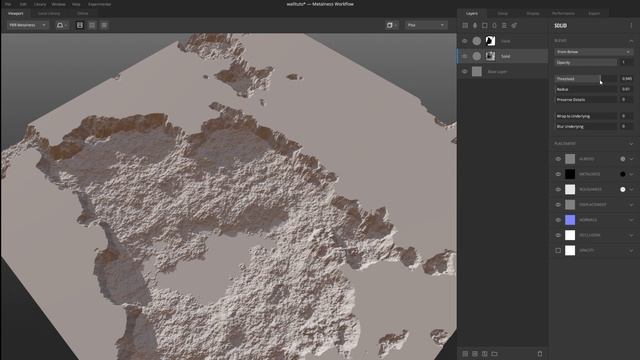
Task: Expand the Normals channel chevron
Action: (x=631, y=220)
